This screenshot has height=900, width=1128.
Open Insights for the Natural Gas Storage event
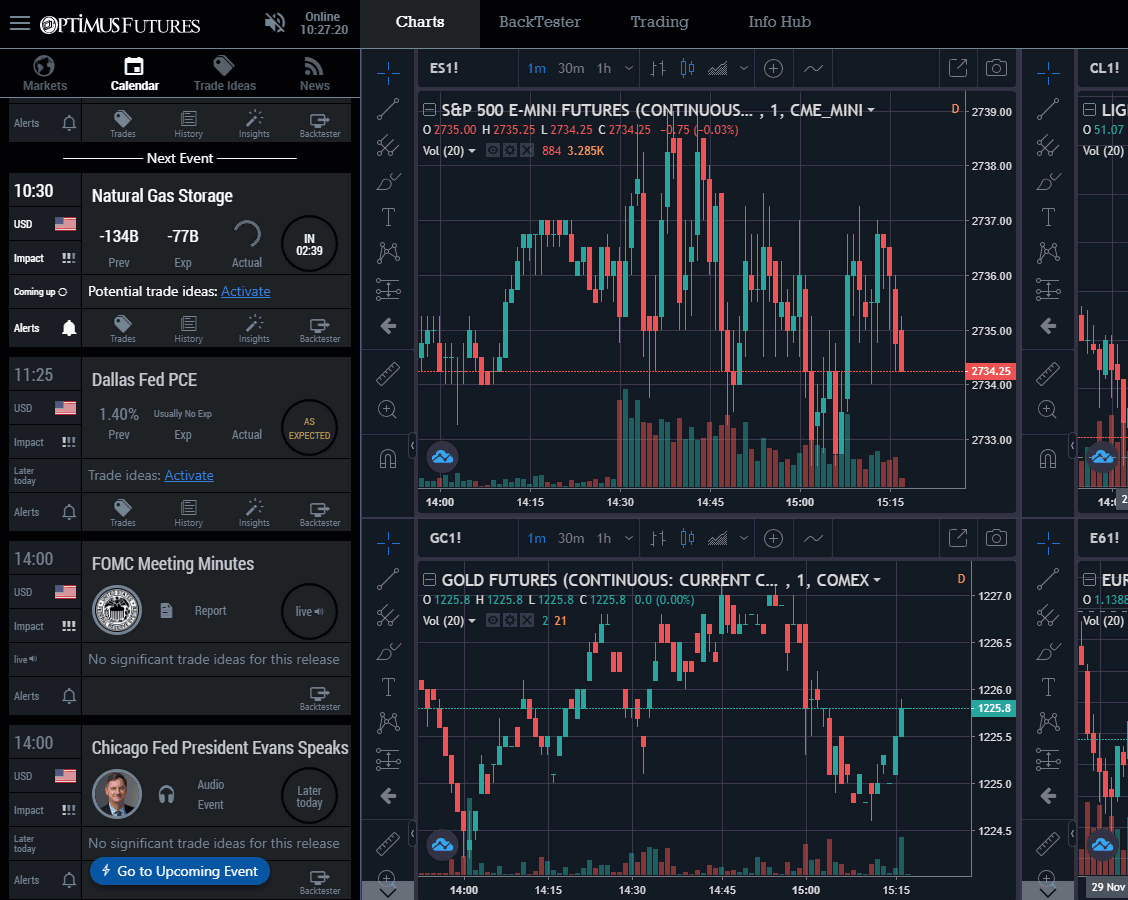point(254,329)
